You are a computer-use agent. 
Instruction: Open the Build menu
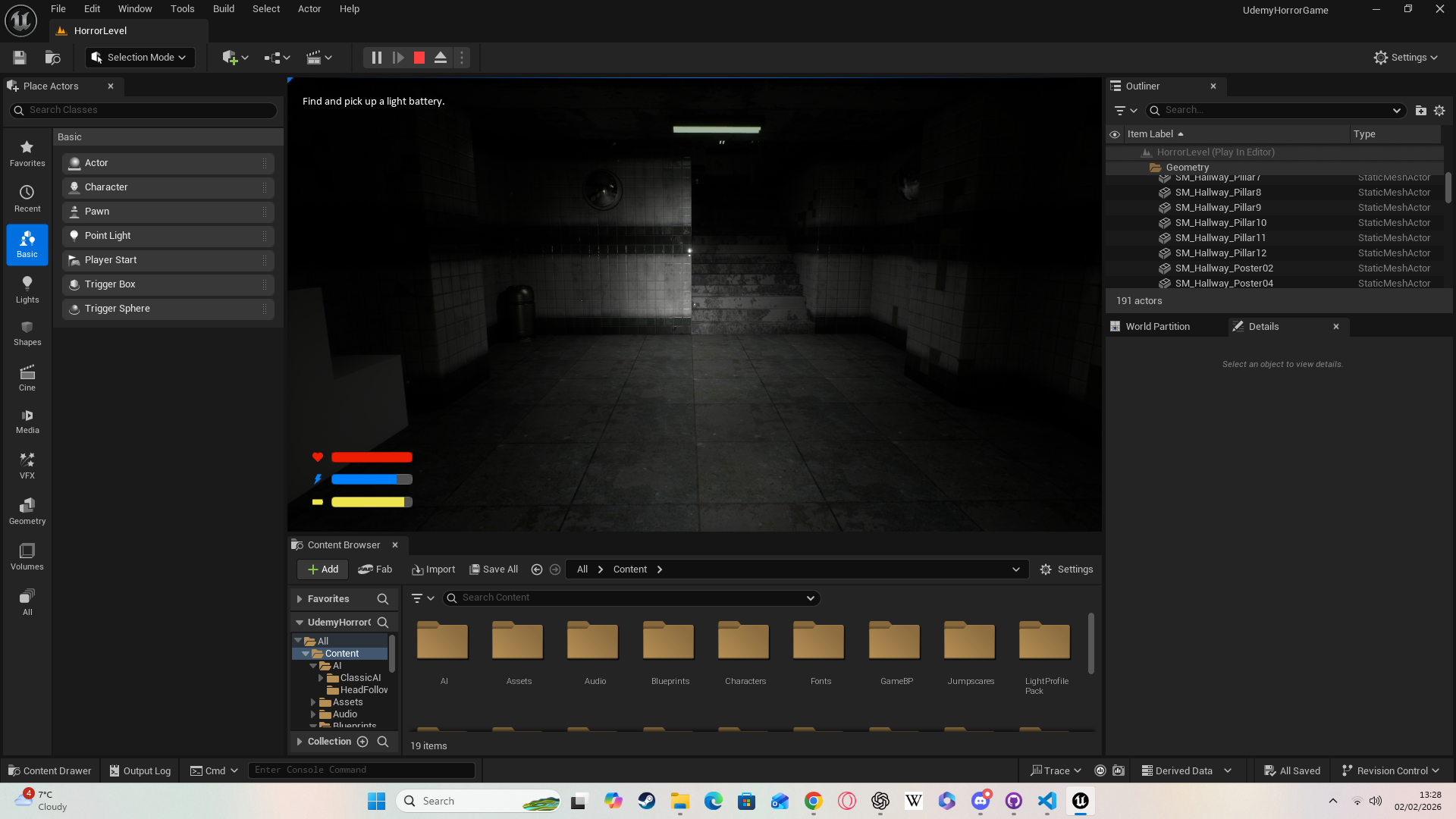[223, 8]
